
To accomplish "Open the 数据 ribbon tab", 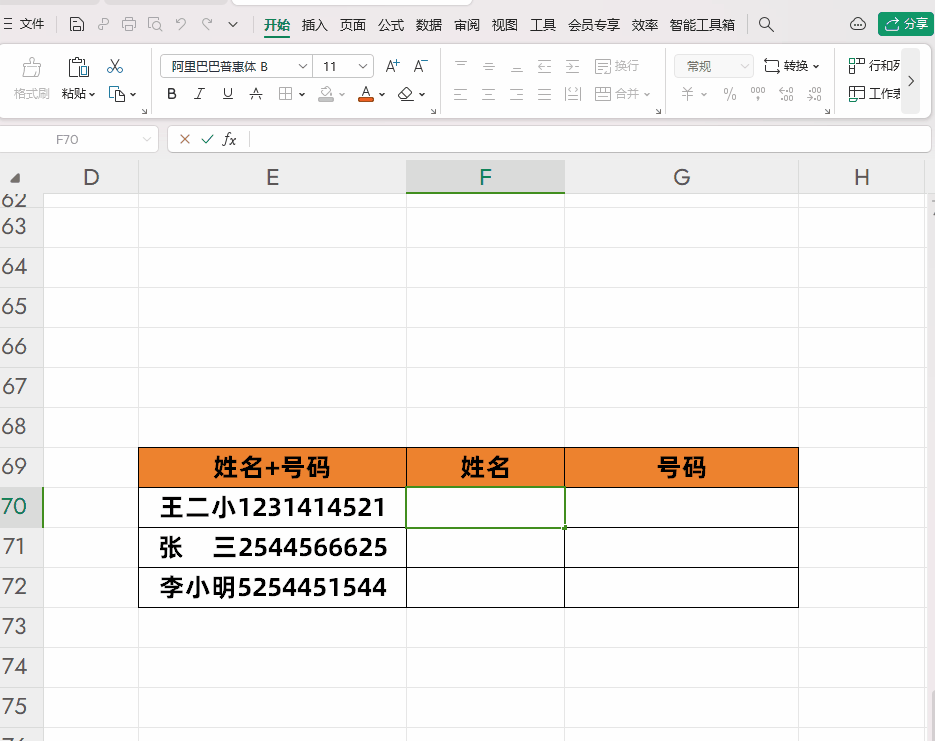I will coord(428,24).
